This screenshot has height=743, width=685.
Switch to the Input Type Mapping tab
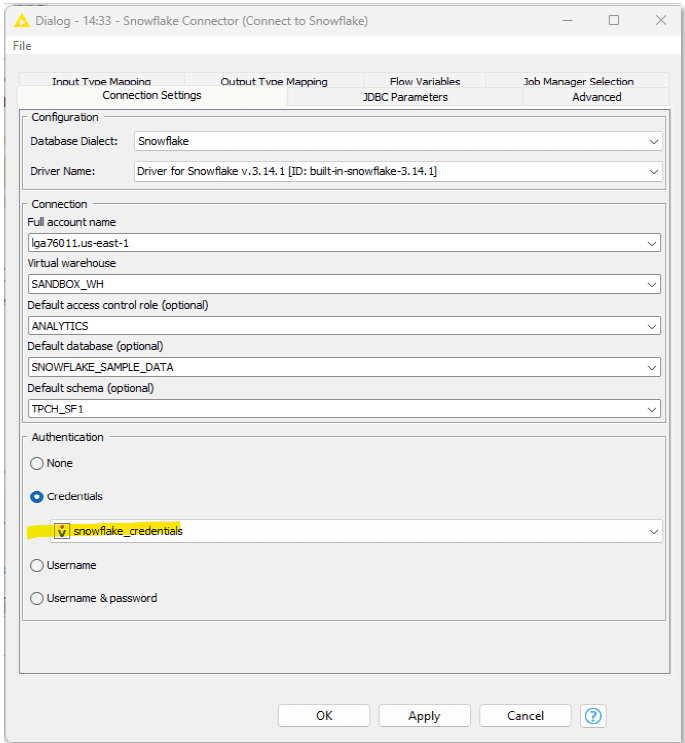(101, 81)
